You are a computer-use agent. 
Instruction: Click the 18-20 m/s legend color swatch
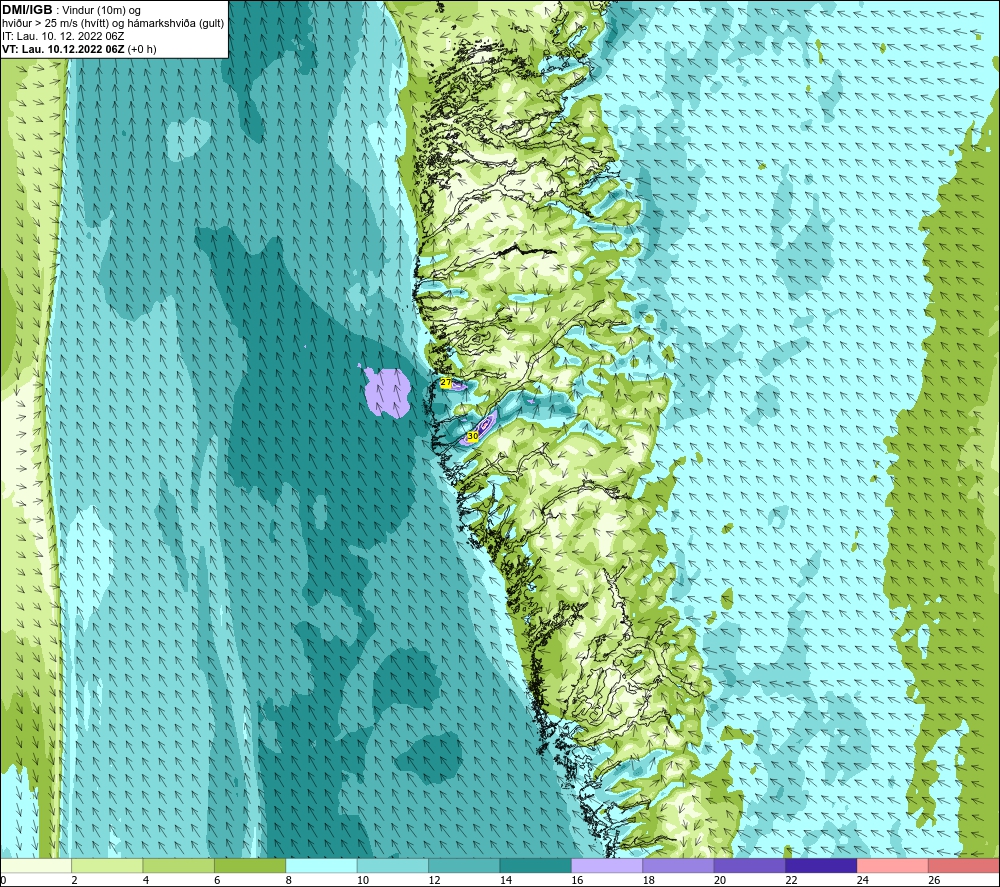[x=679, y=865]
